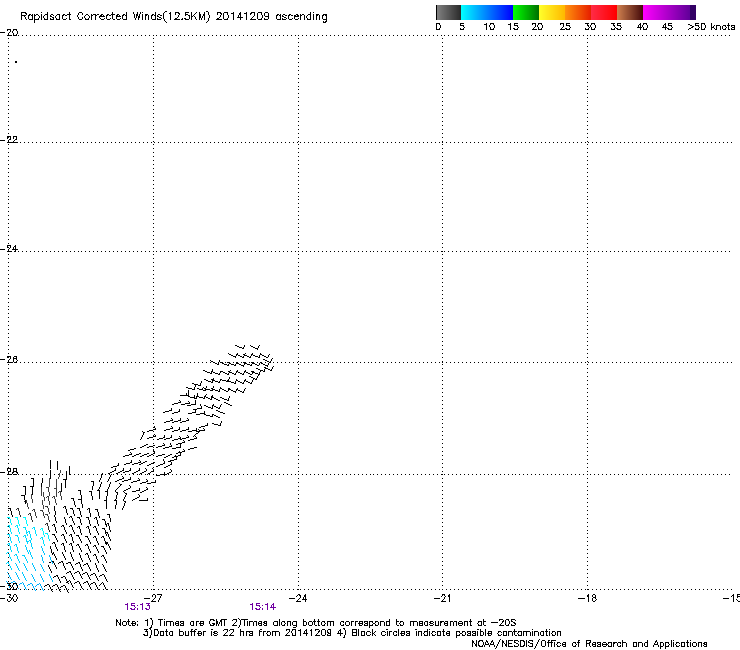The image size is (740, 650).
Task: Click the purple time stamp 15:13
Action: click(137, 607)
